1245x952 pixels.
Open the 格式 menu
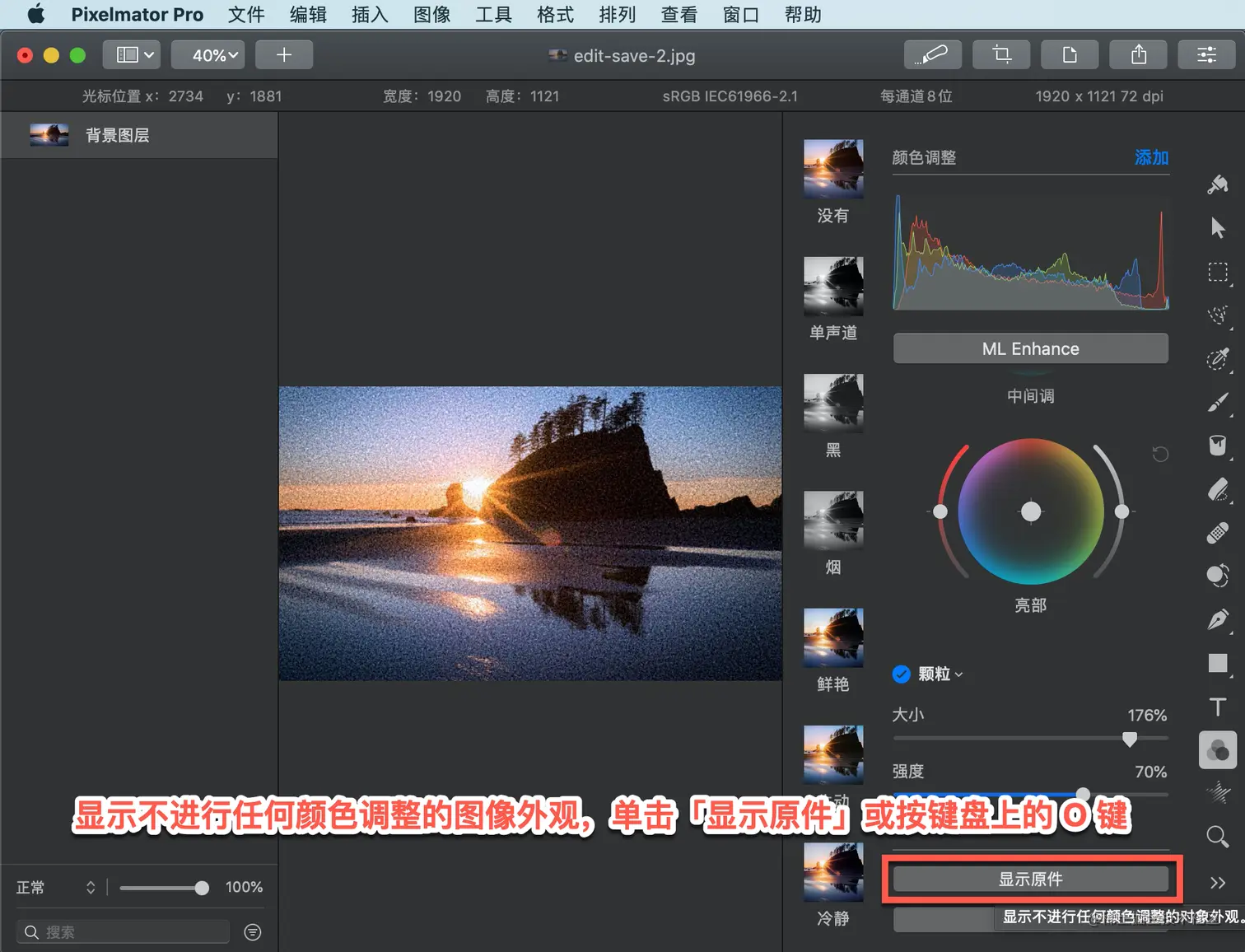tap(555, 15)
